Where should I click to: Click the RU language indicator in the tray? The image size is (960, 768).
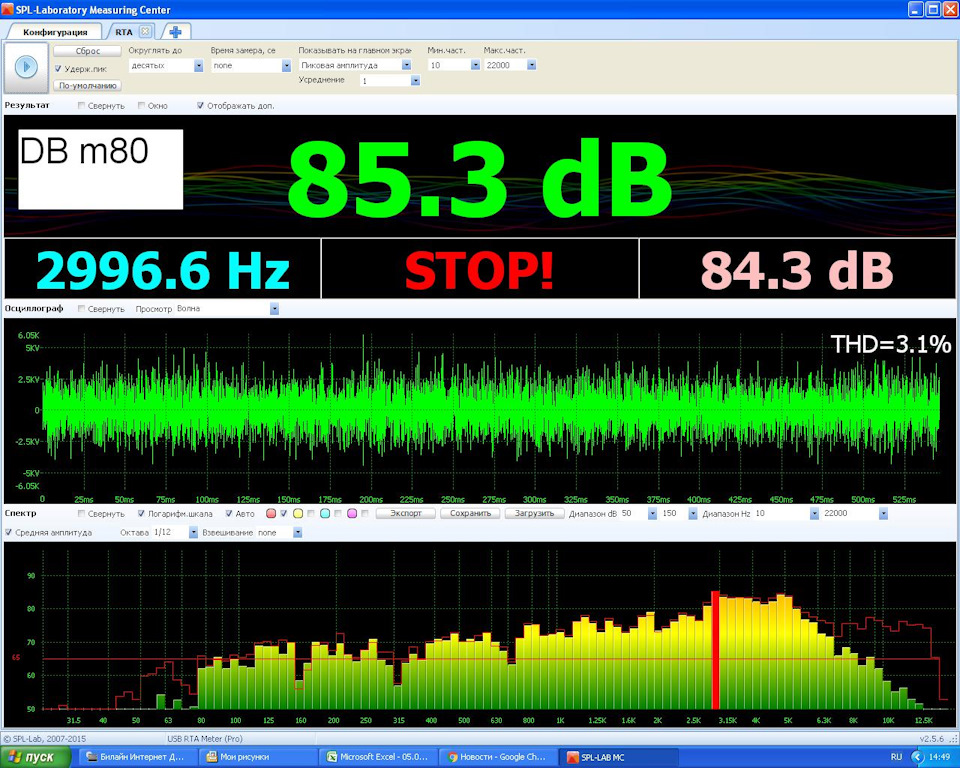point(896,758)
